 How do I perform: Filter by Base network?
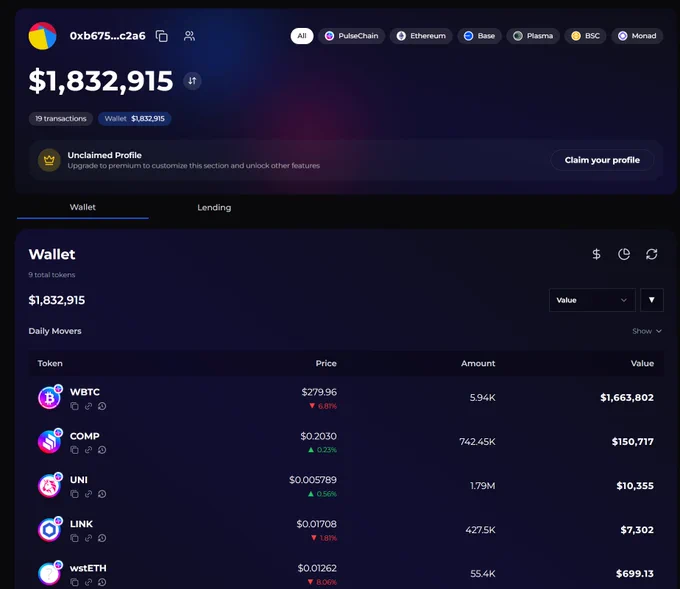click(479, 36)
